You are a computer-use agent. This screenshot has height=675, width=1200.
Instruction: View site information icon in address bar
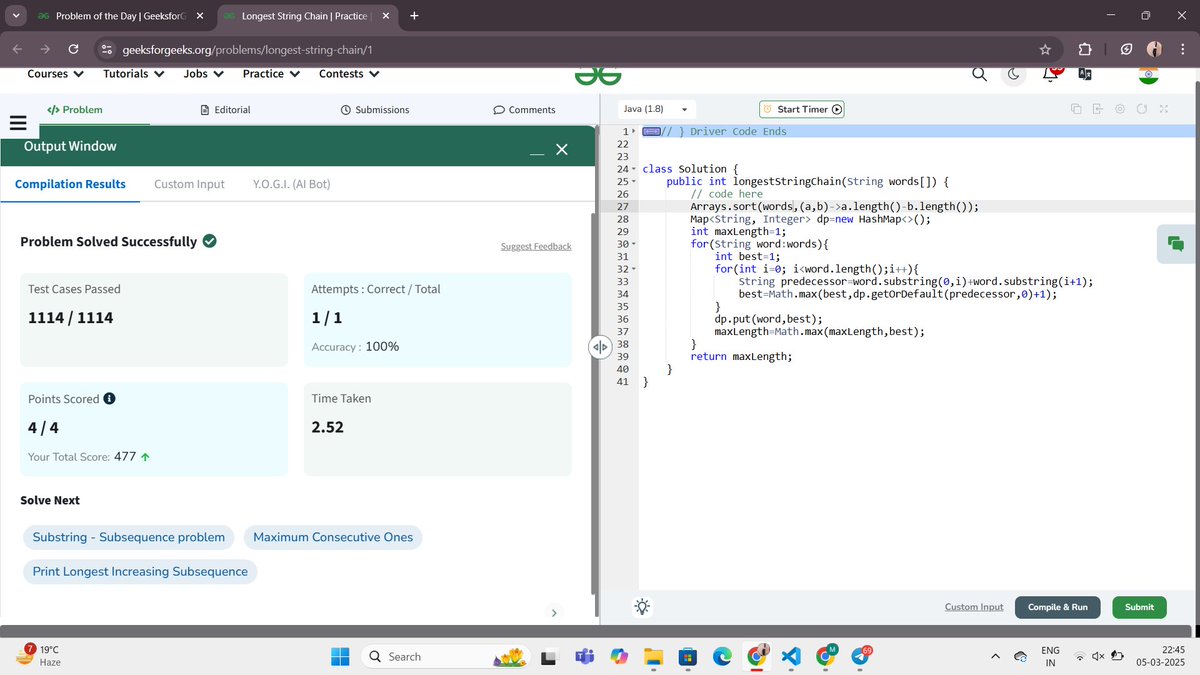click(x=106, y=49)
